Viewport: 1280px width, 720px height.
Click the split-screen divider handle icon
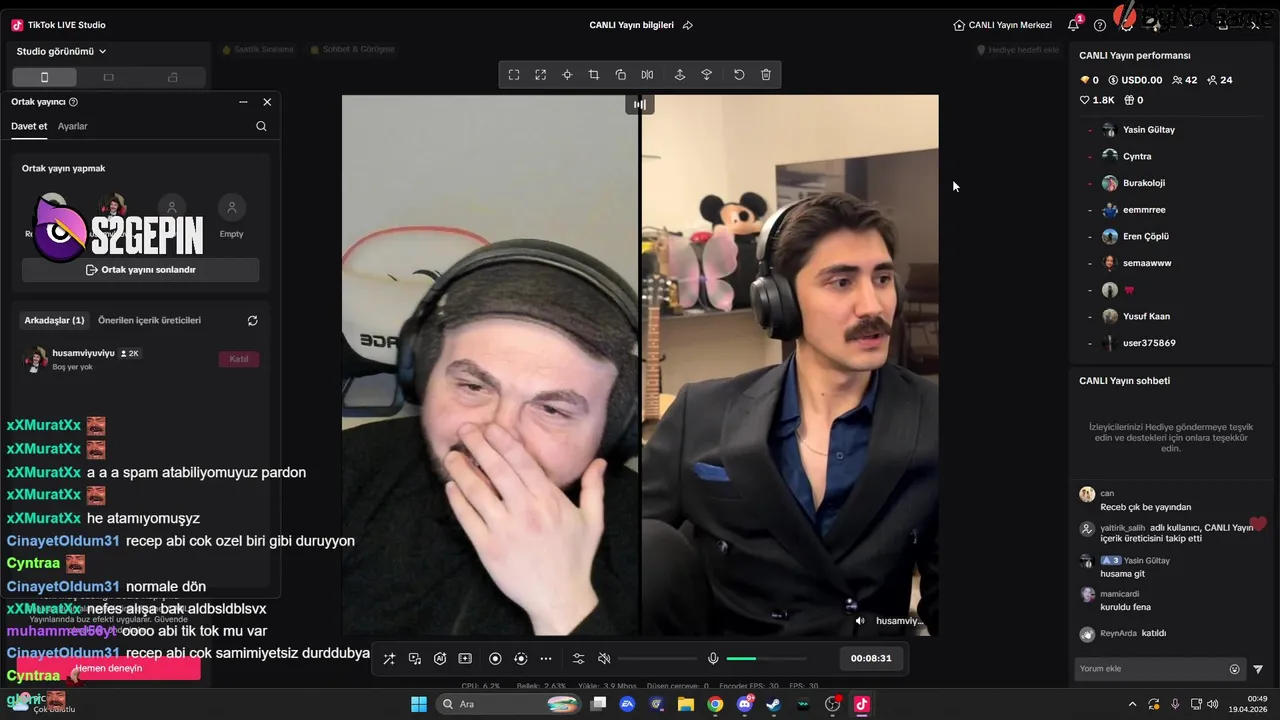click(640, 104)
